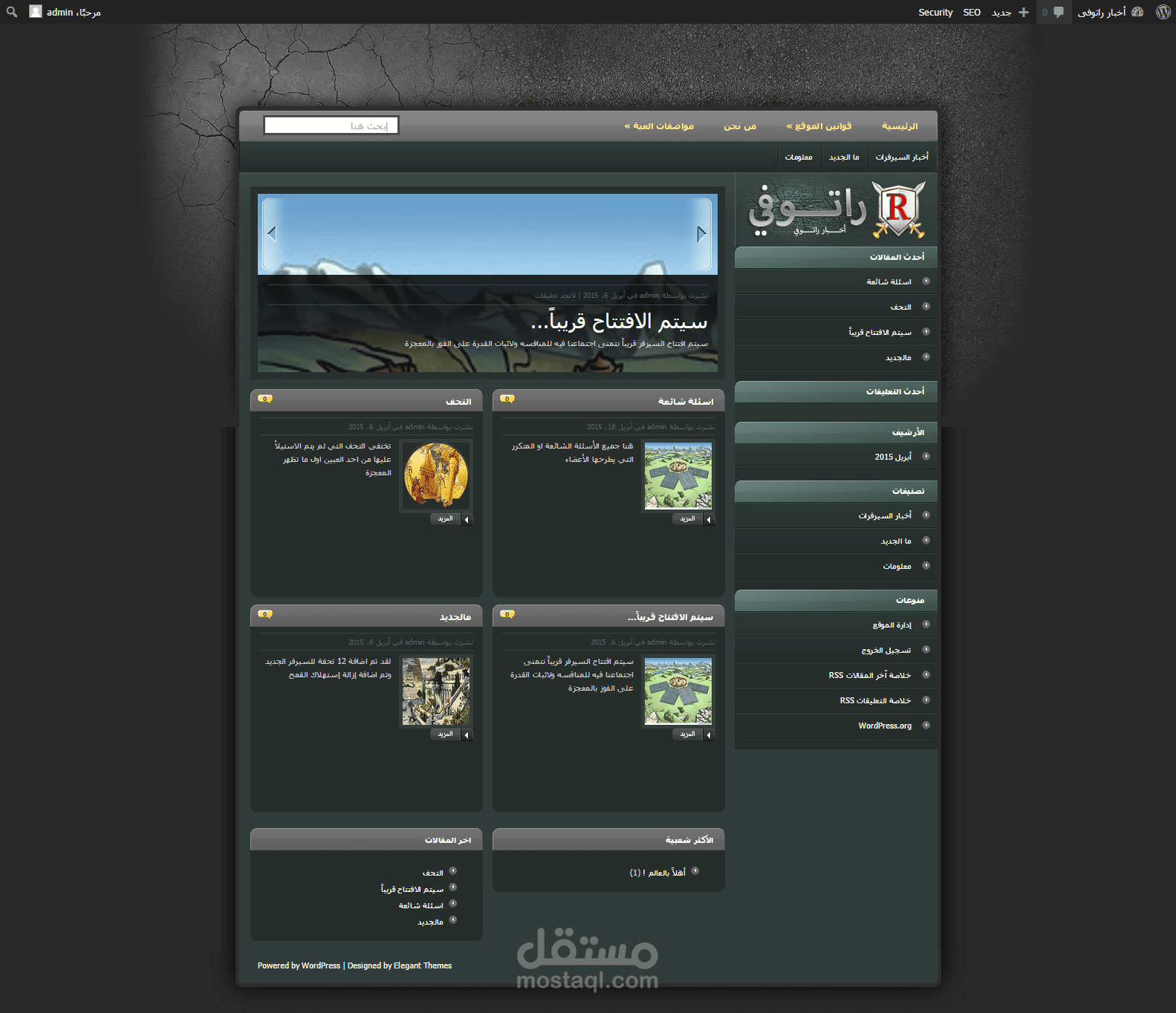Click bullet icon beside أبريل 2015
Viewport: 1176px width, 1013px height.
pyautogui.click(x=926, y=456)
